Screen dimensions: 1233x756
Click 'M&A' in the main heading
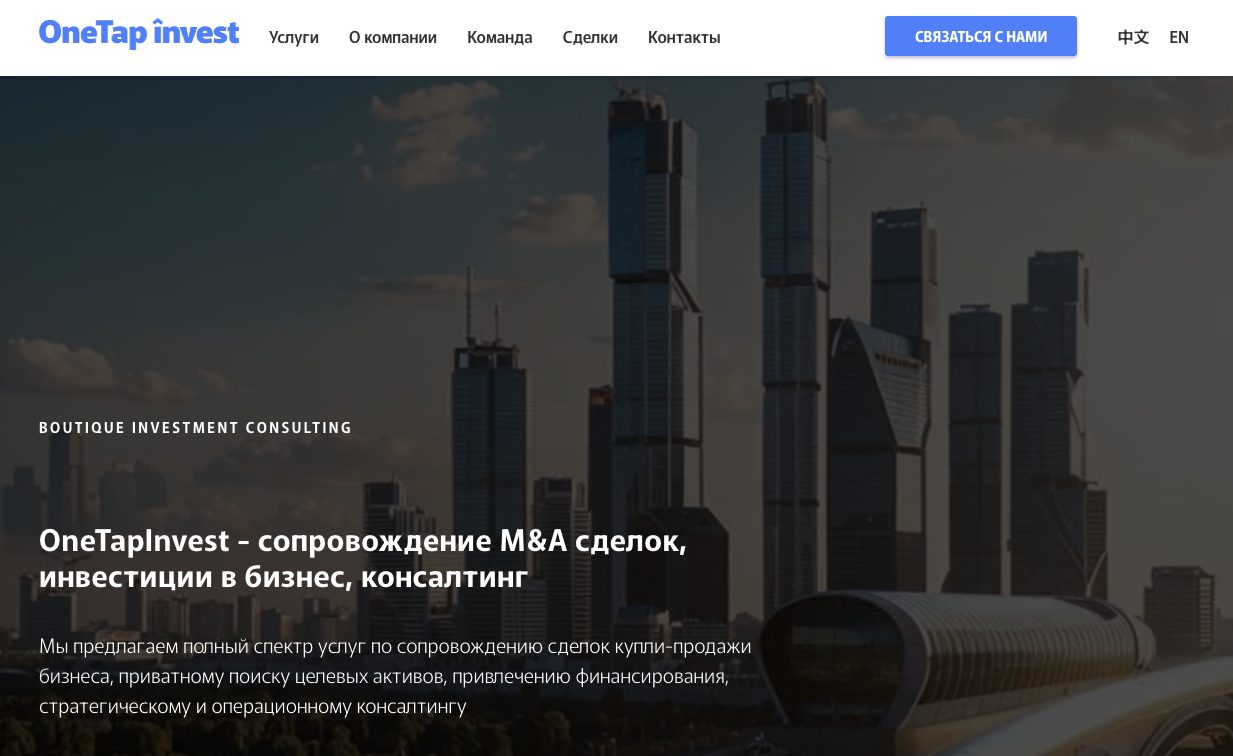(x=533, y=541)
